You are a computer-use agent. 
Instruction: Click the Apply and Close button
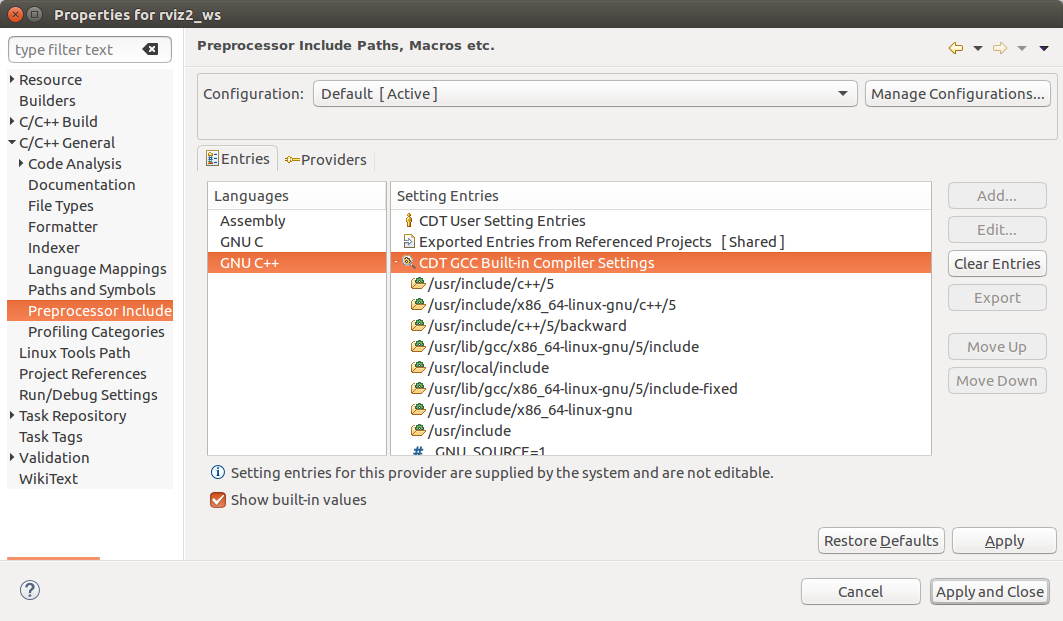tap(989, 592)
